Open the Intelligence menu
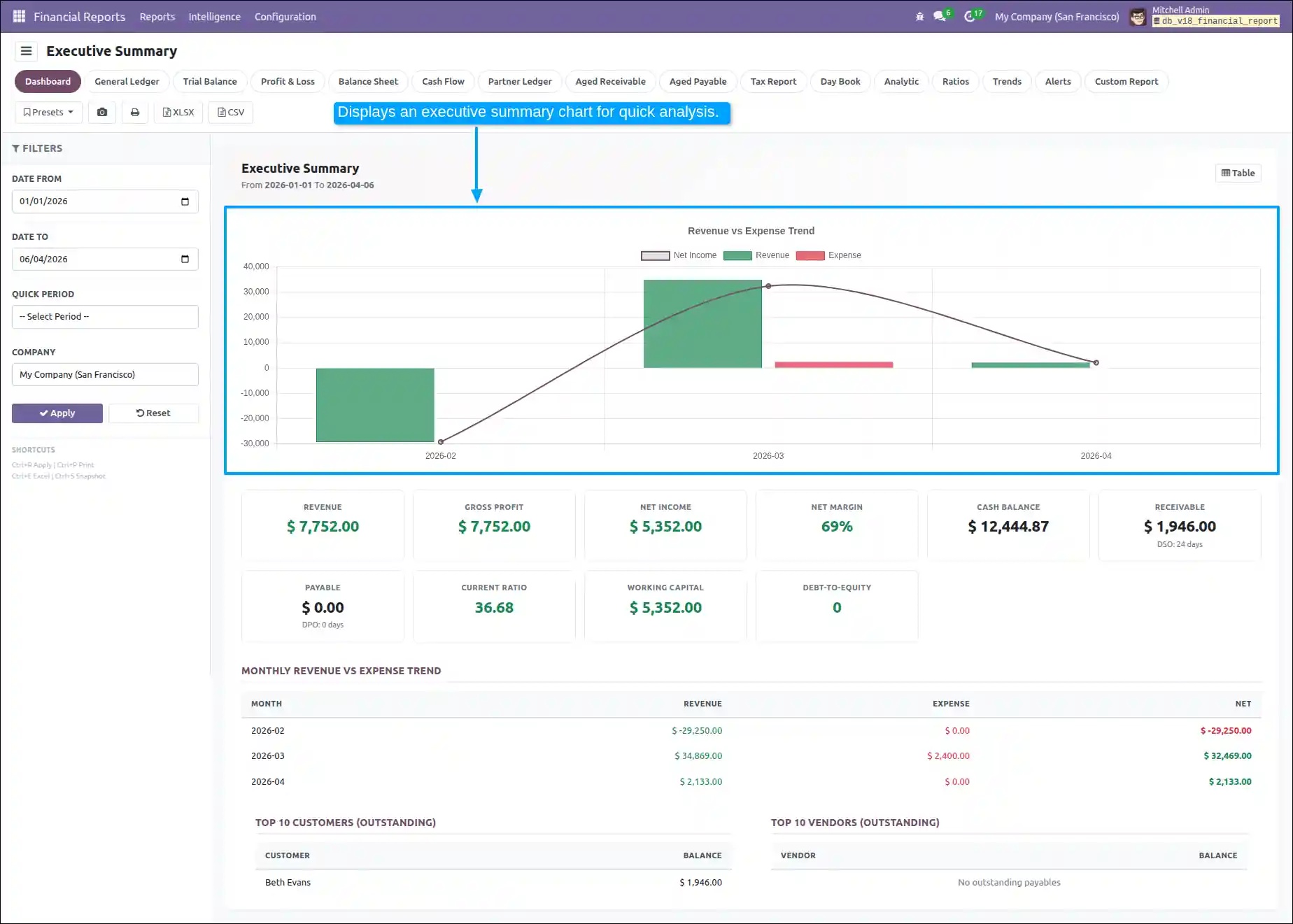The height and width of the screenshot is (924, 1293). point(214,17)
